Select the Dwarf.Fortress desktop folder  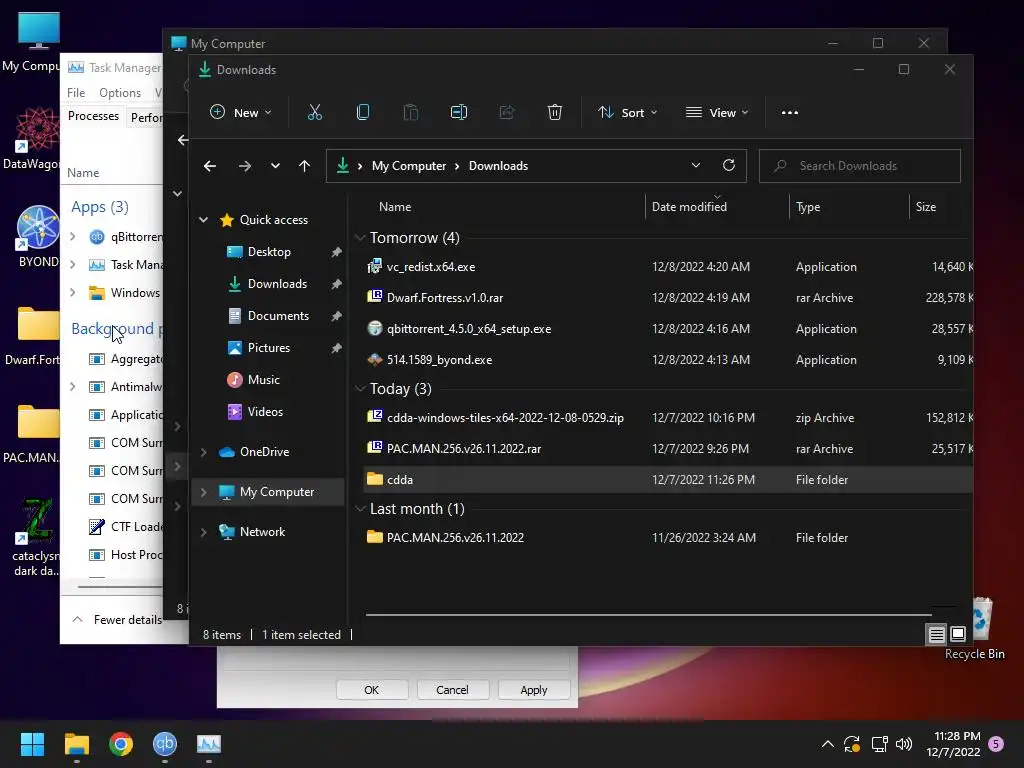(x=33, y=336)
